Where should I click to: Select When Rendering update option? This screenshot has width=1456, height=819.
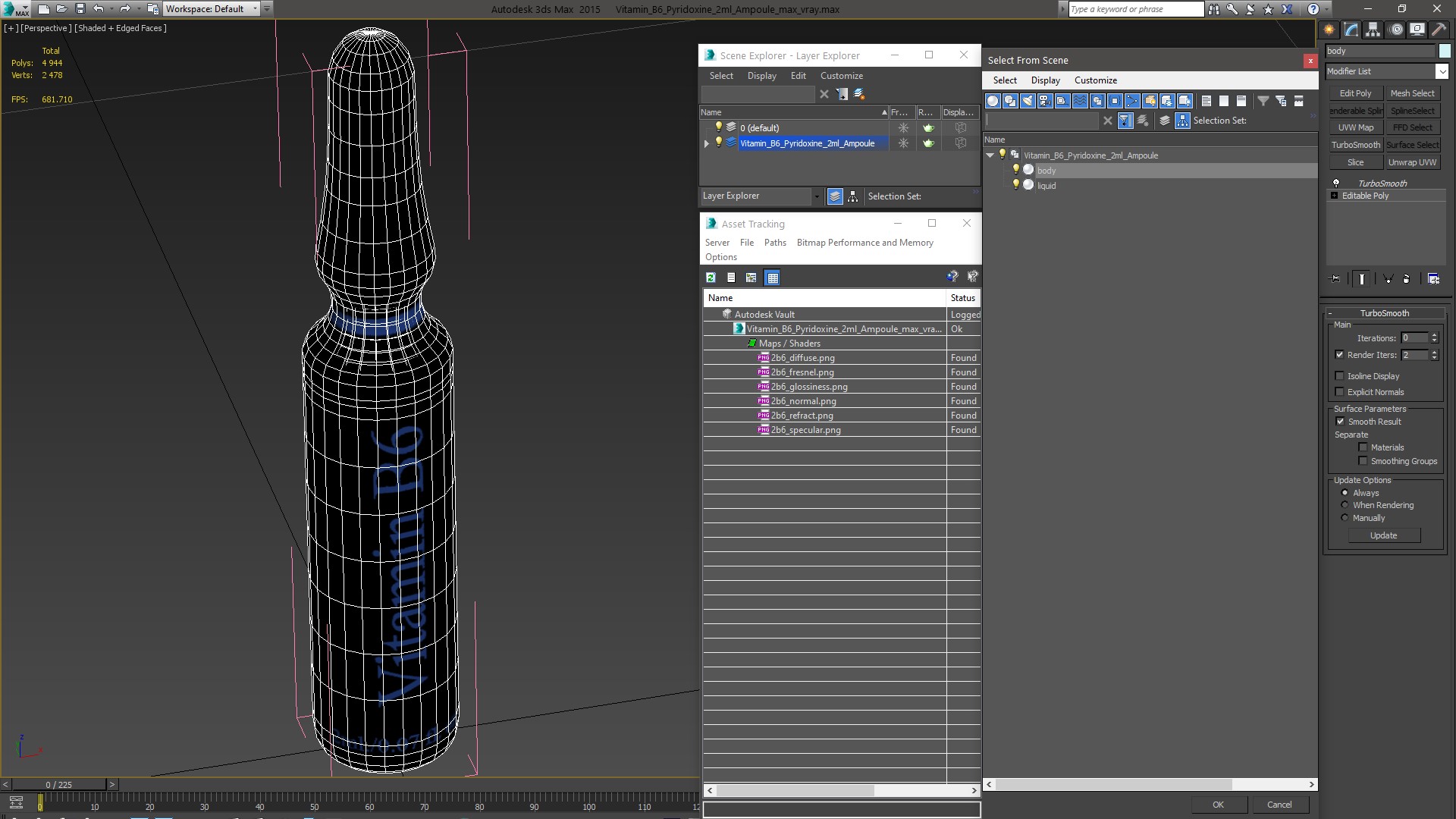point(1345,505)
